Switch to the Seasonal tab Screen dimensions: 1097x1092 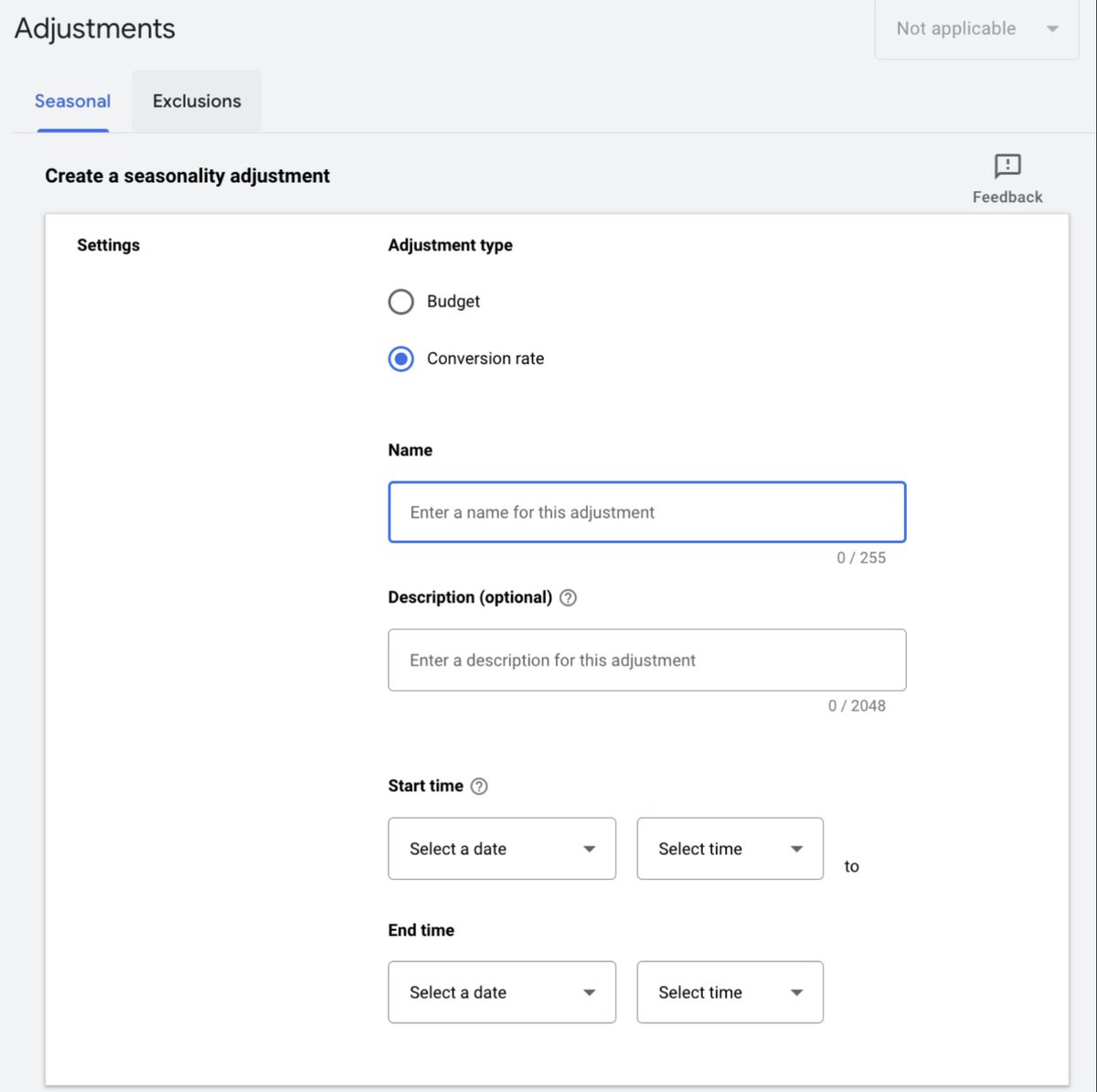coord(72,101)
